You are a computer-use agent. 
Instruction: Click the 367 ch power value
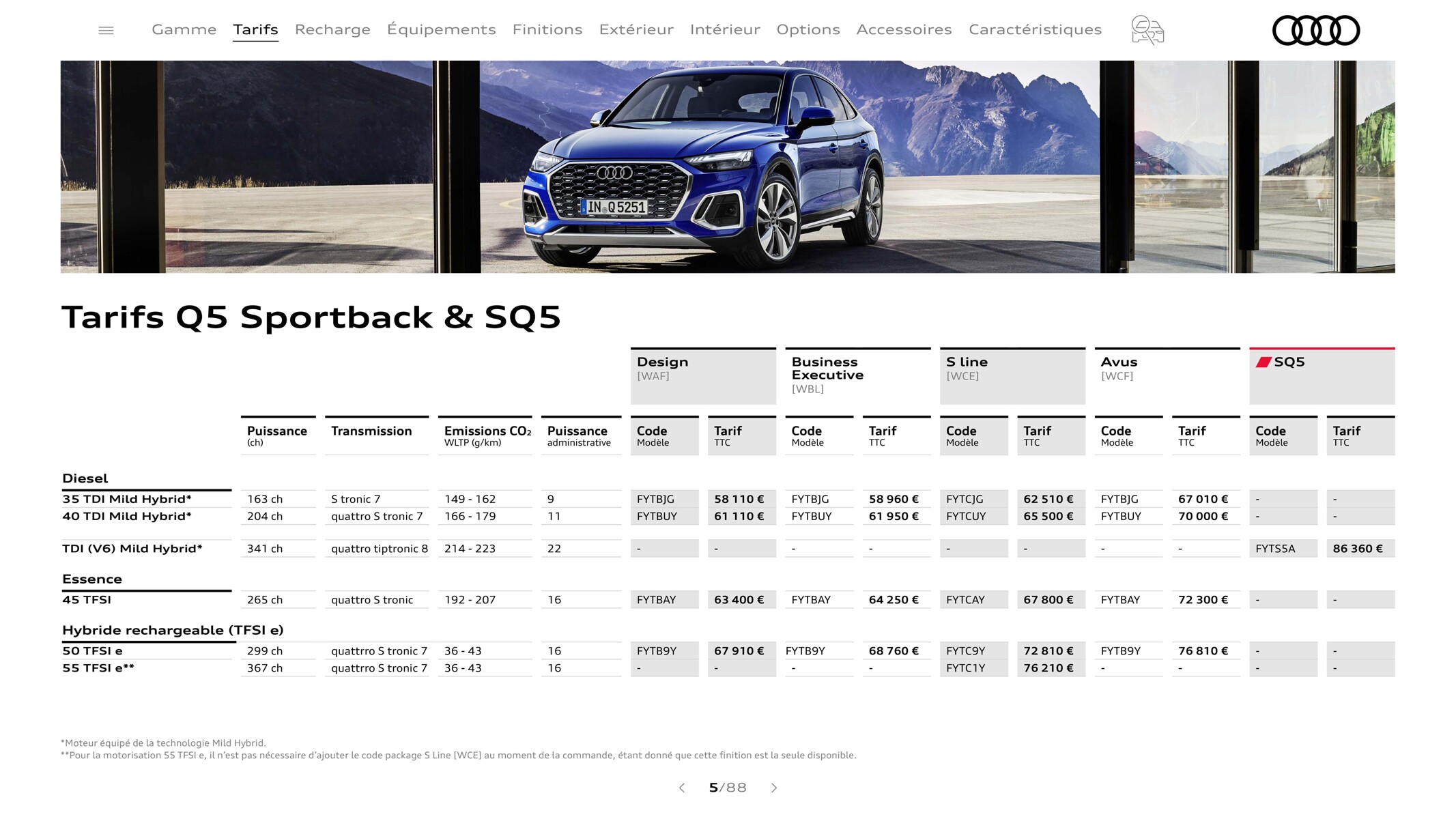pyautogui.click(x=265, y=668)
